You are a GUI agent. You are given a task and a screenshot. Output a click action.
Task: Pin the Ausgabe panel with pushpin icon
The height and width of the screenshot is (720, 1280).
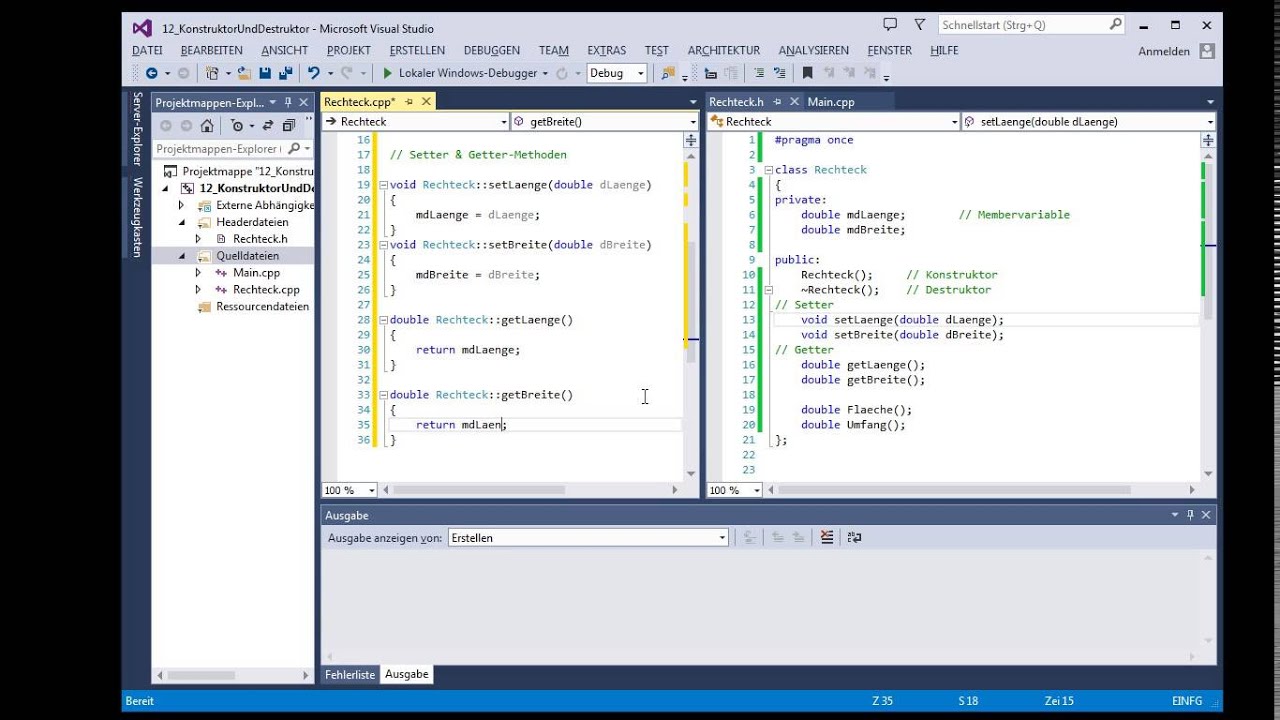1190,515
